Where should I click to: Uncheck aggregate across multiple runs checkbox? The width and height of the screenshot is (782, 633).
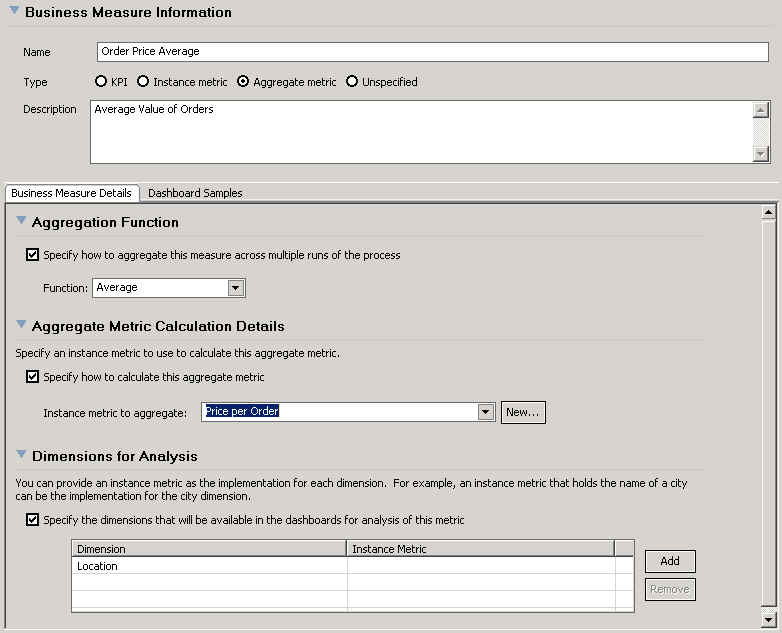pyautogui.click(x=33, y=255)
